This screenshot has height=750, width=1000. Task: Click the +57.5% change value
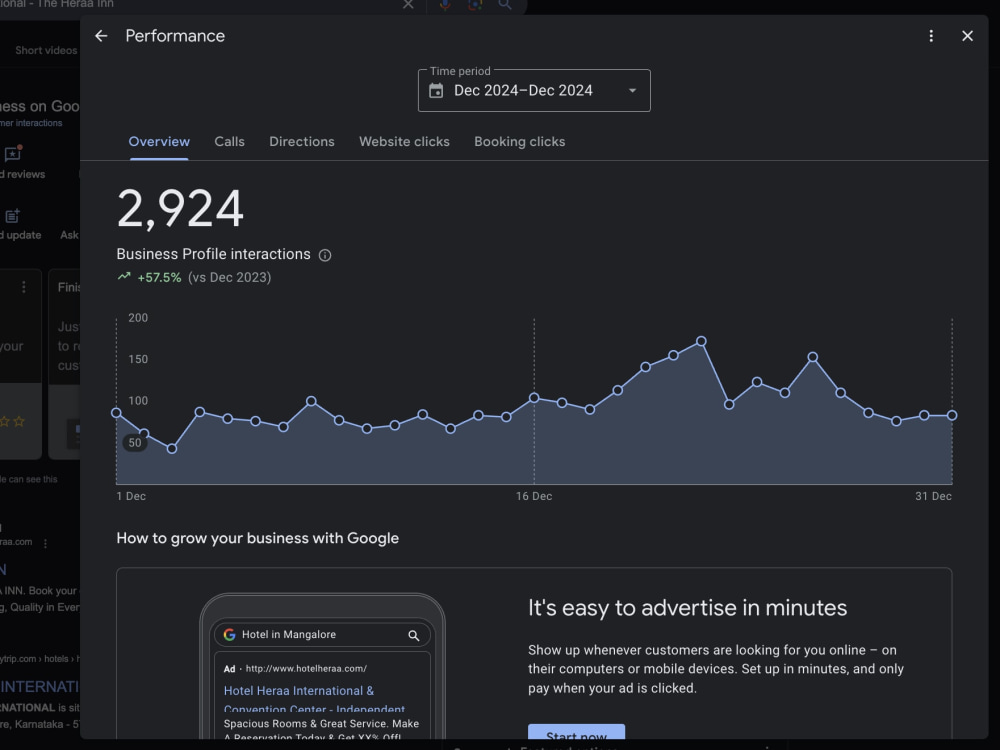point(159,277)
